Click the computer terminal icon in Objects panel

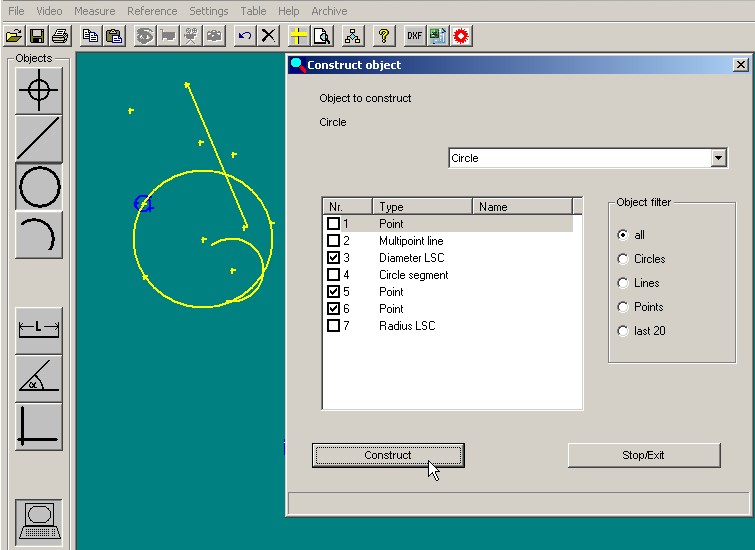tap(39, 523)
